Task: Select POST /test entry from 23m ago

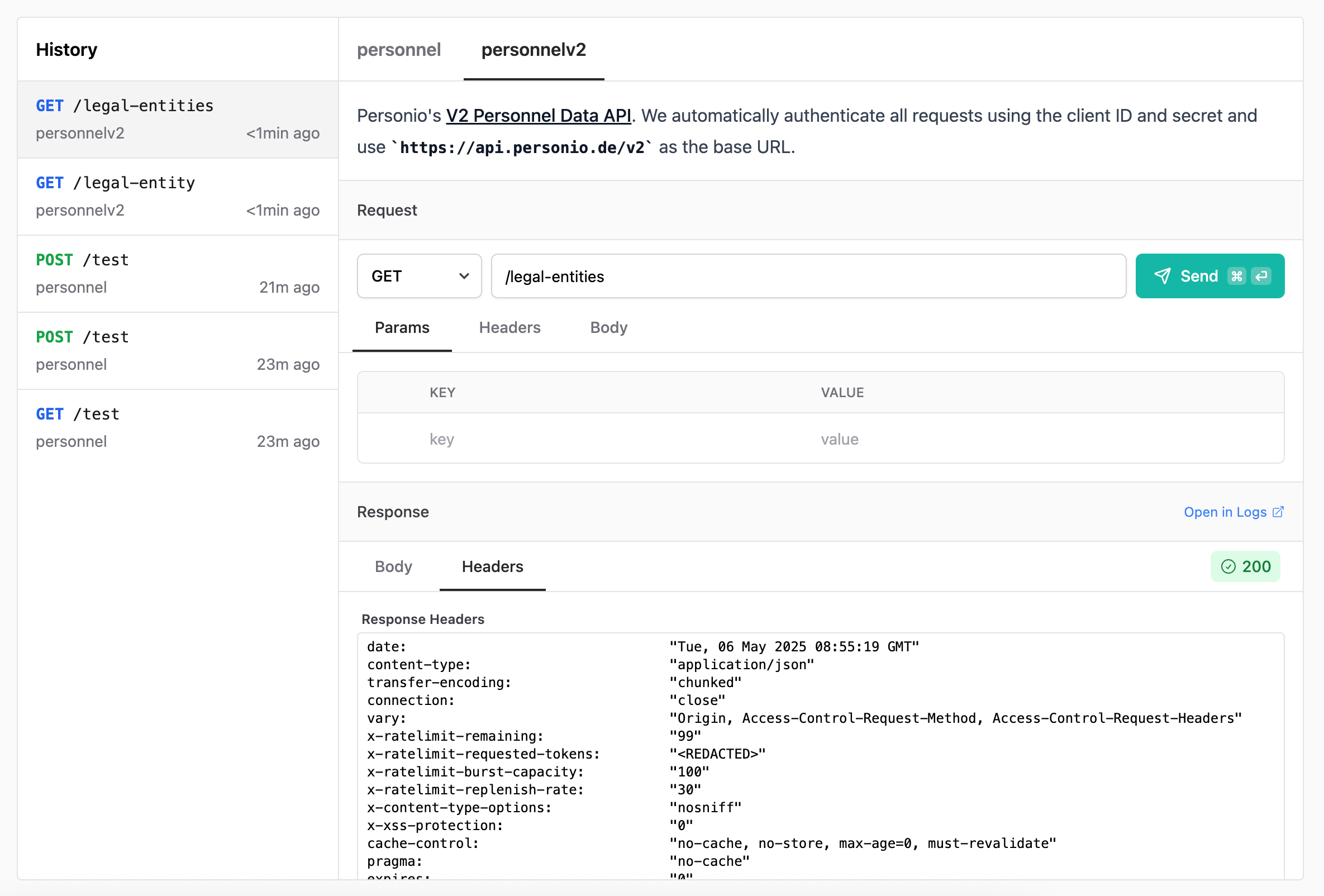Action: 178,350
